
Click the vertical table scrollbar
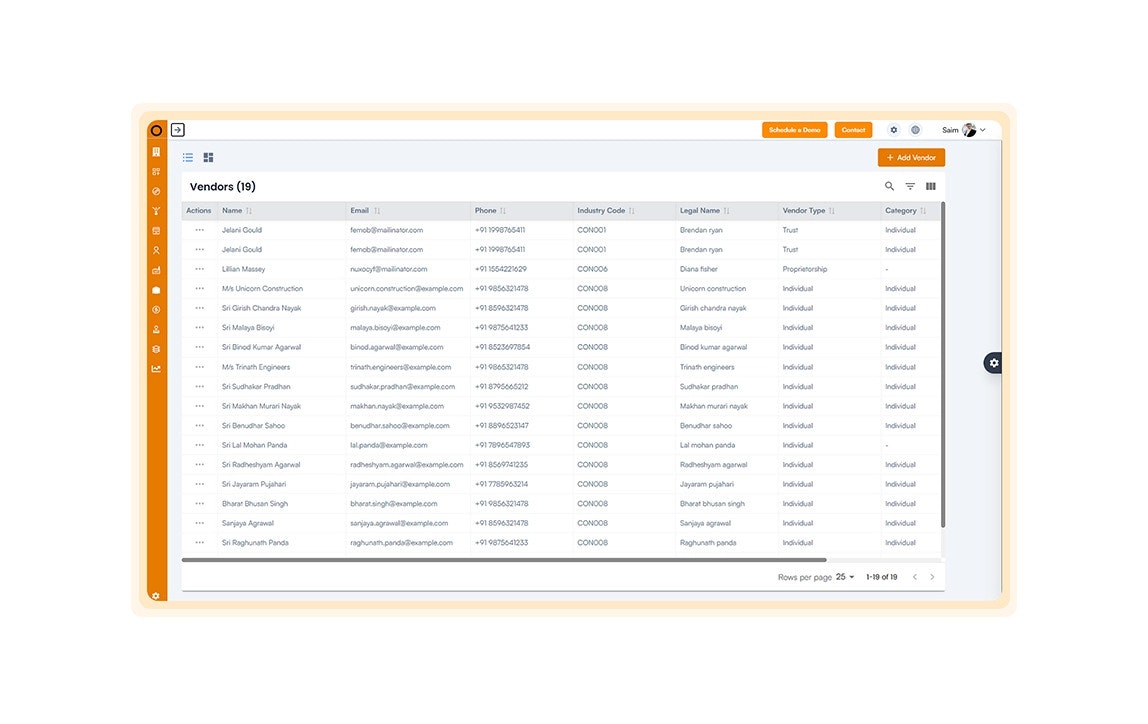click(x=943, y=365)
